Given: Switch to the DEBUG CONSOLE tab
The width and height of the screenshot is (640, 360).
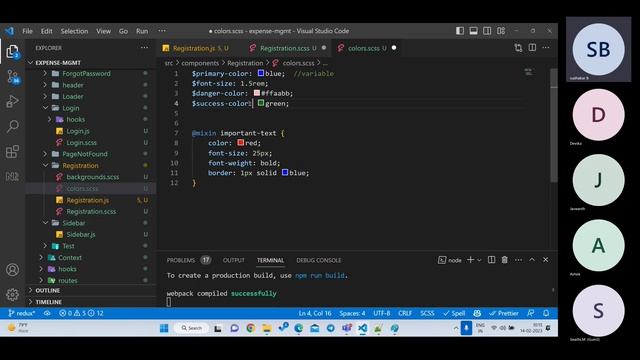Looking at the screenshot, I should pos(318,260).
